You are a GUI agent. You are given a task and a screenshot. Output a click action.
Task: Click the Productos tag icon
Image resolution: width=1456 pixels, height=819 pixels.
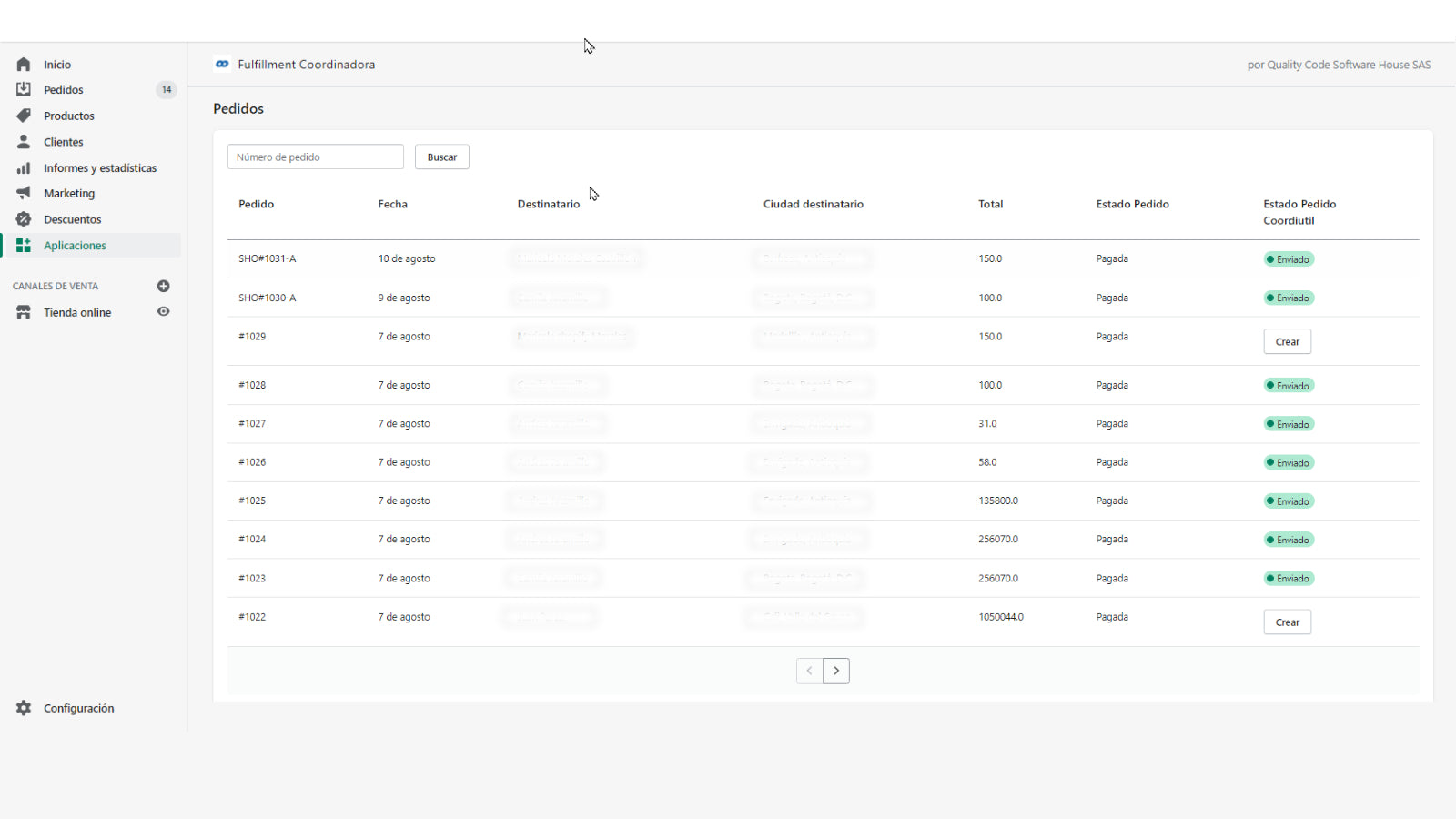tap(24, 116)
